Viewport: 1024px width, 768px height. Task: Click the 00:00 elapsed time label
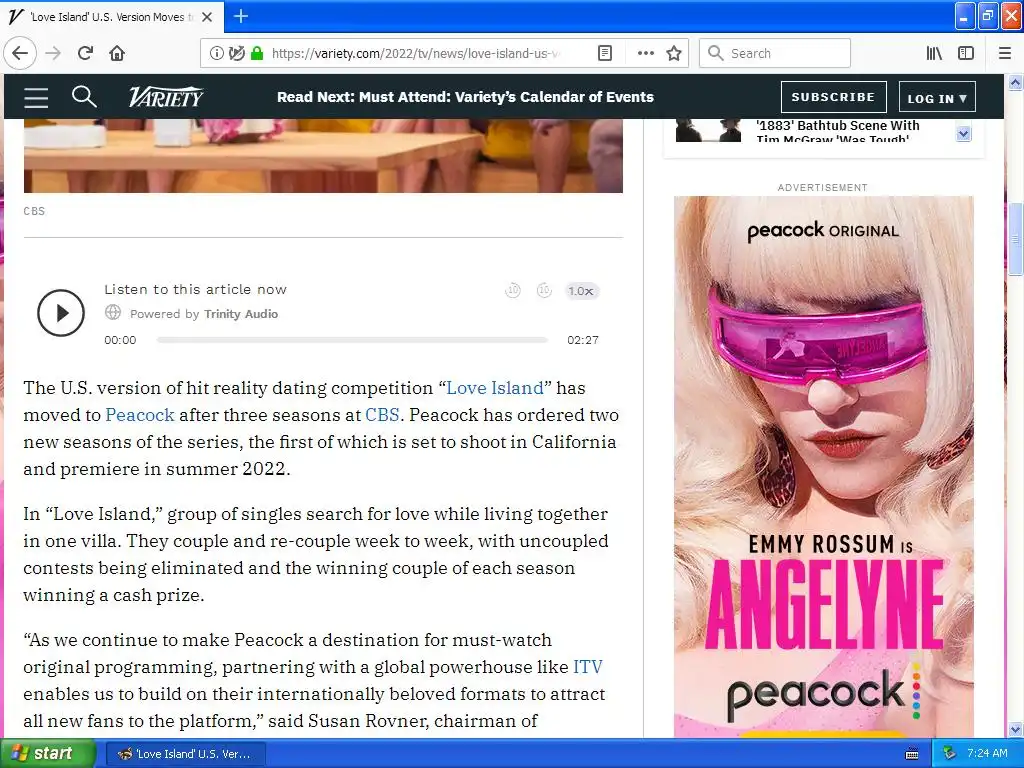(x=120, y=340)
